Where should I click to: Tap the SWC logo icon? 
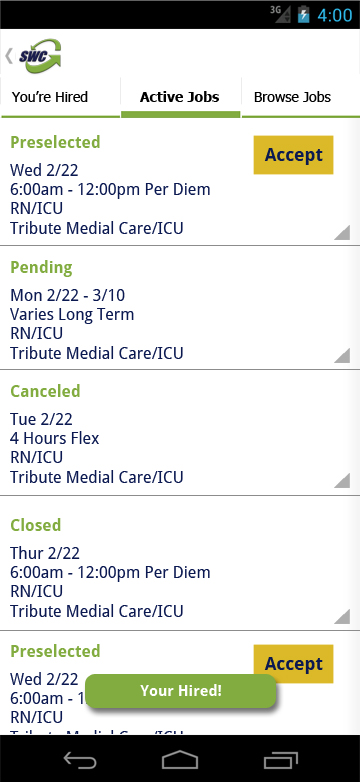click(40, 56)
